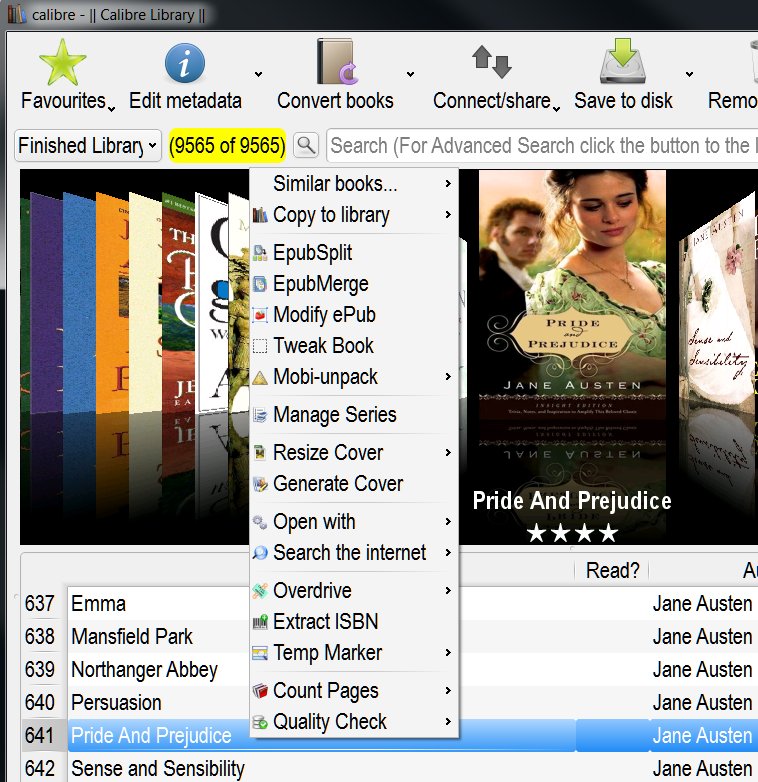Choose Extract ISBN from the menu

coord(354,621)
